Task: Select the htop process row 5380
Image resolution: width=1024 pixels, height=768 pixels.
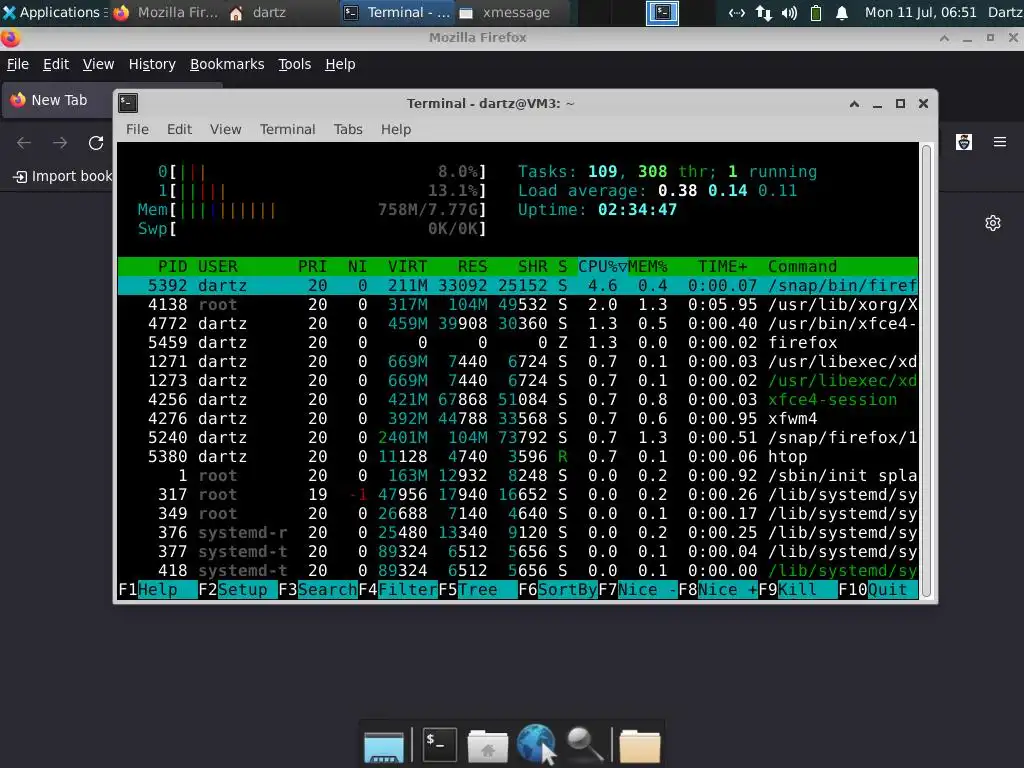Action: [518, 456]
